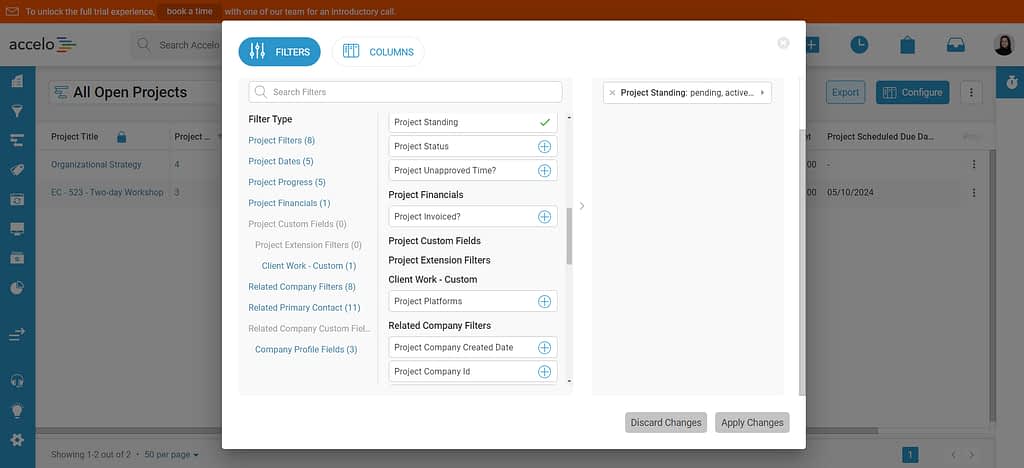Close the filter dialog with the X icon
The width and height of the screenshot is (1024, 468).
click(783, 43)
